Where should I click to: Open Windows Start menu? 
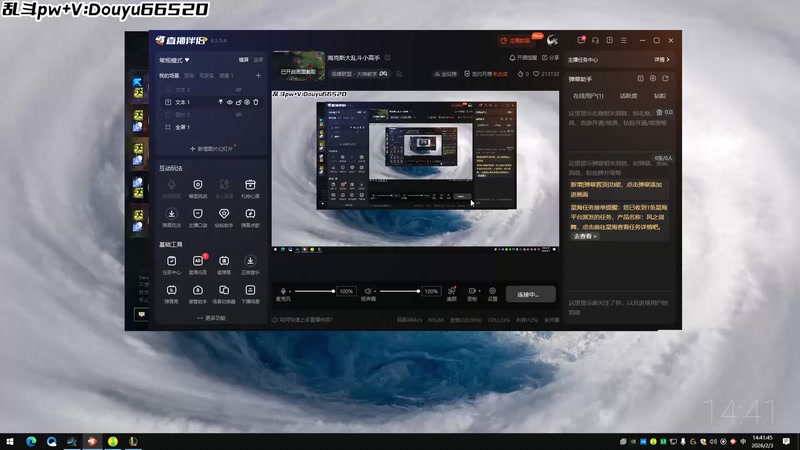pos(10,441)
